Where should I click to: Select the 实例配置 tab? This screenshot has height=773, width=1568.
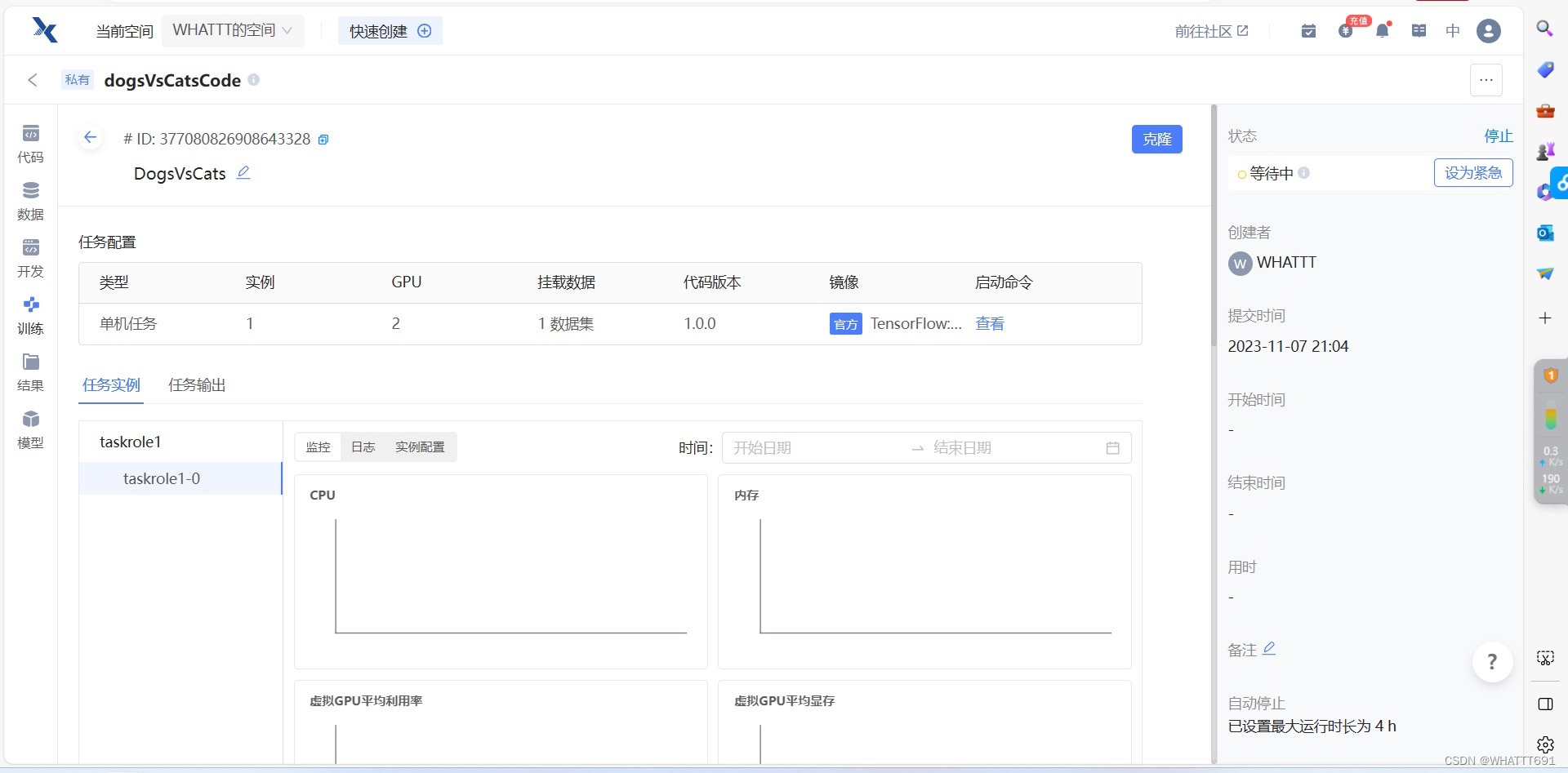(421, 447)
